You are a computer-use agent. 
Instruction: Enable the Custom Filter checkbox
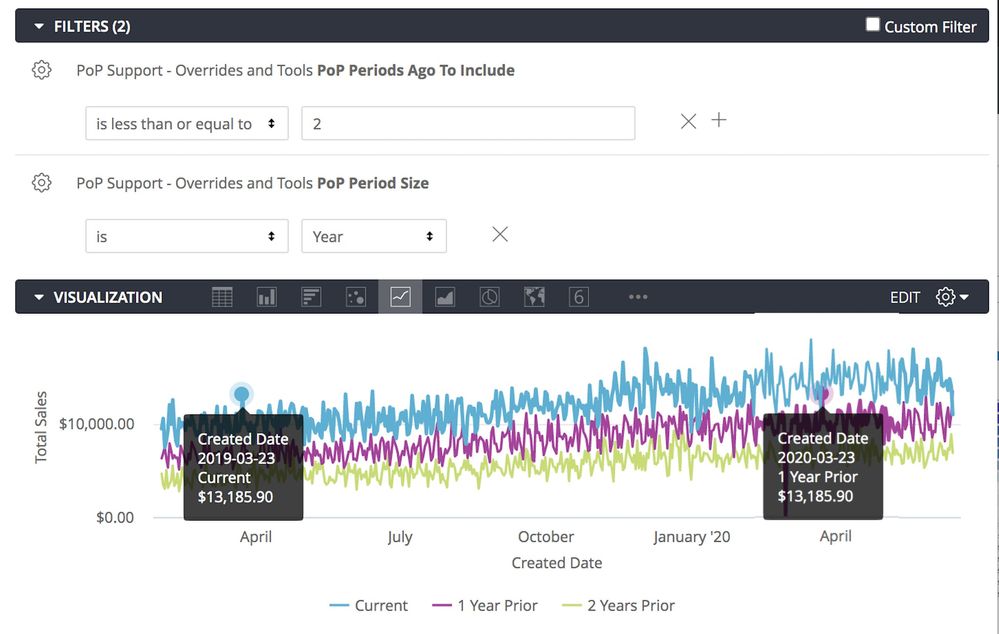tap(873, 25)
